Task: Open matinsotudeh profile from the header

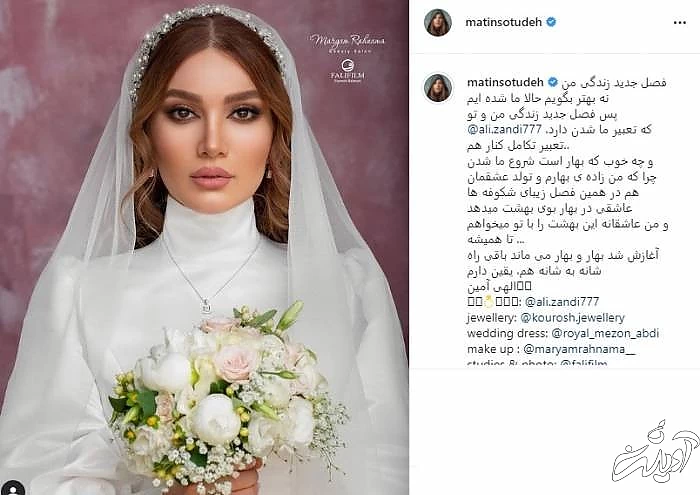Action: click(504, 22)
